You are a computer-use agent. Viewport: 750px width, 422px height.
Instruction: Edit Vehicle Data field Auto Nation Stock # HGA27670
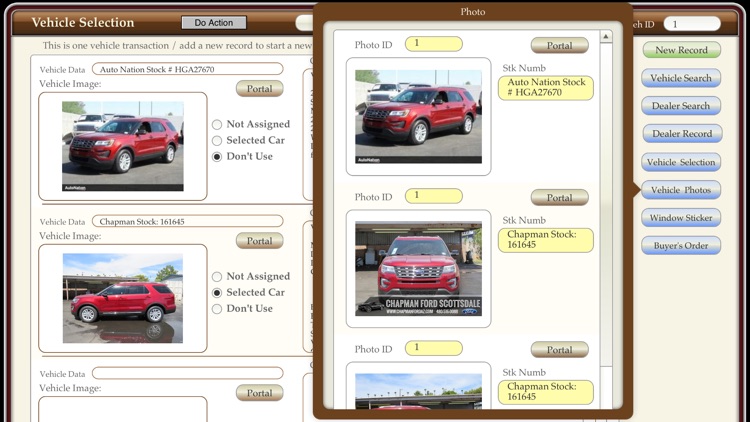pos(188,69)
